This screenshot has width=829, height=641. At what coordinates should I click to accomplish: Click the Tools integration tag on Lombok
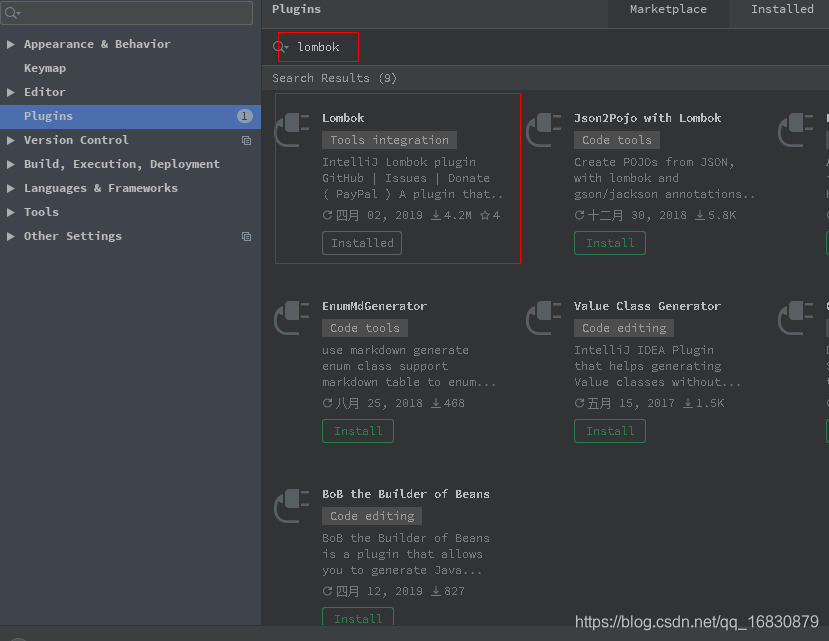389,140
